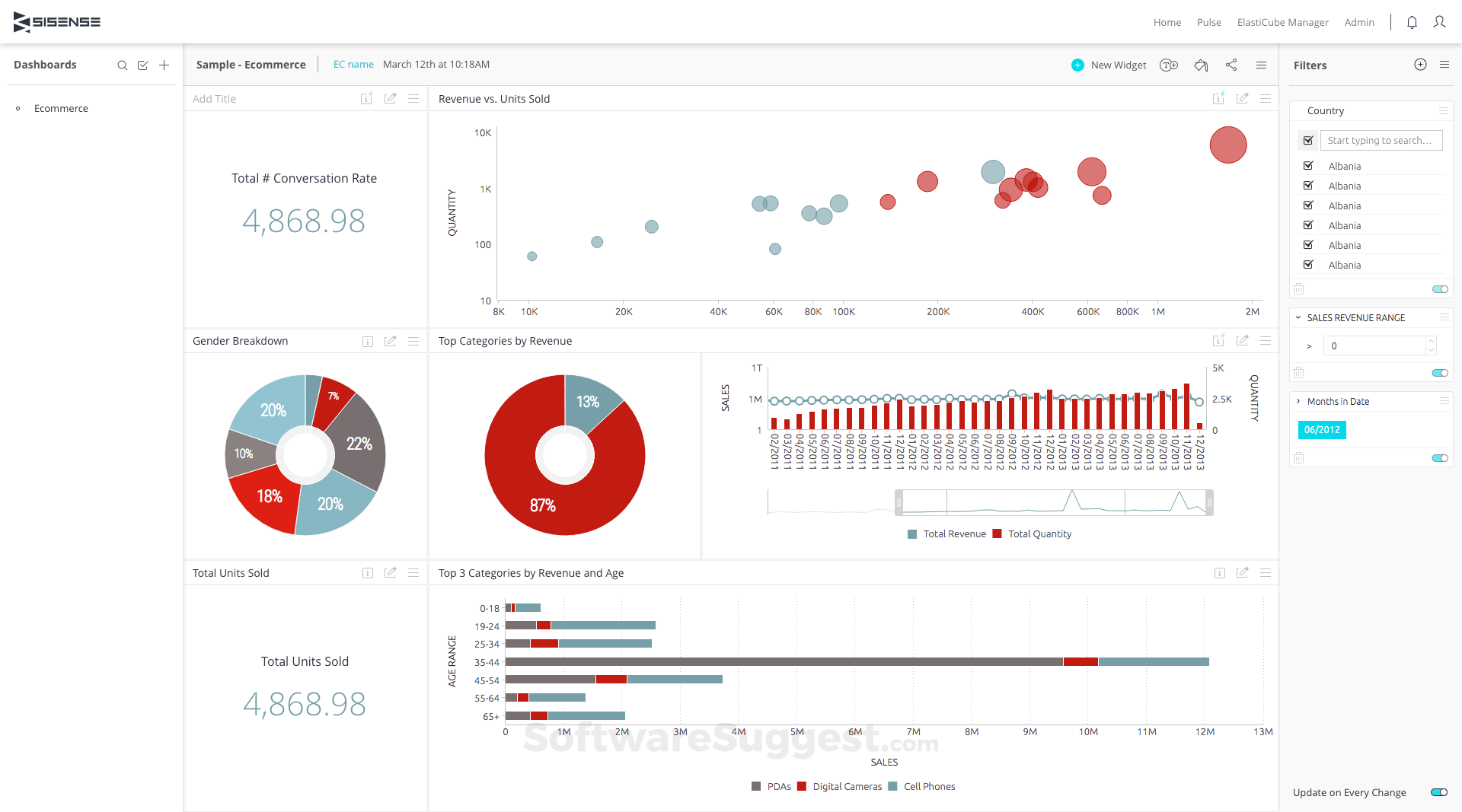Open info tooltip on Gender Breakdown widget

(368, 341)
